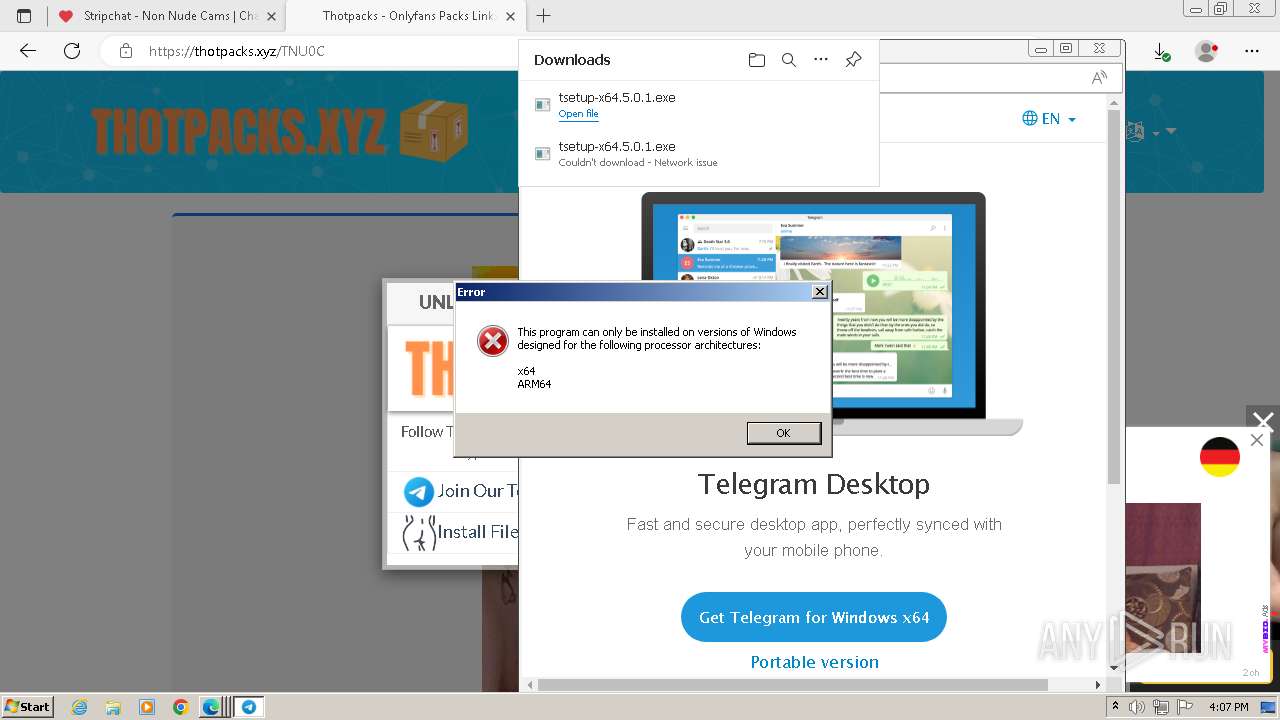Image resolution: width=1280 pixels, height=720 pixels.
Task: Launch Chrome from the taskbar
Action: [x=180, y=707]
